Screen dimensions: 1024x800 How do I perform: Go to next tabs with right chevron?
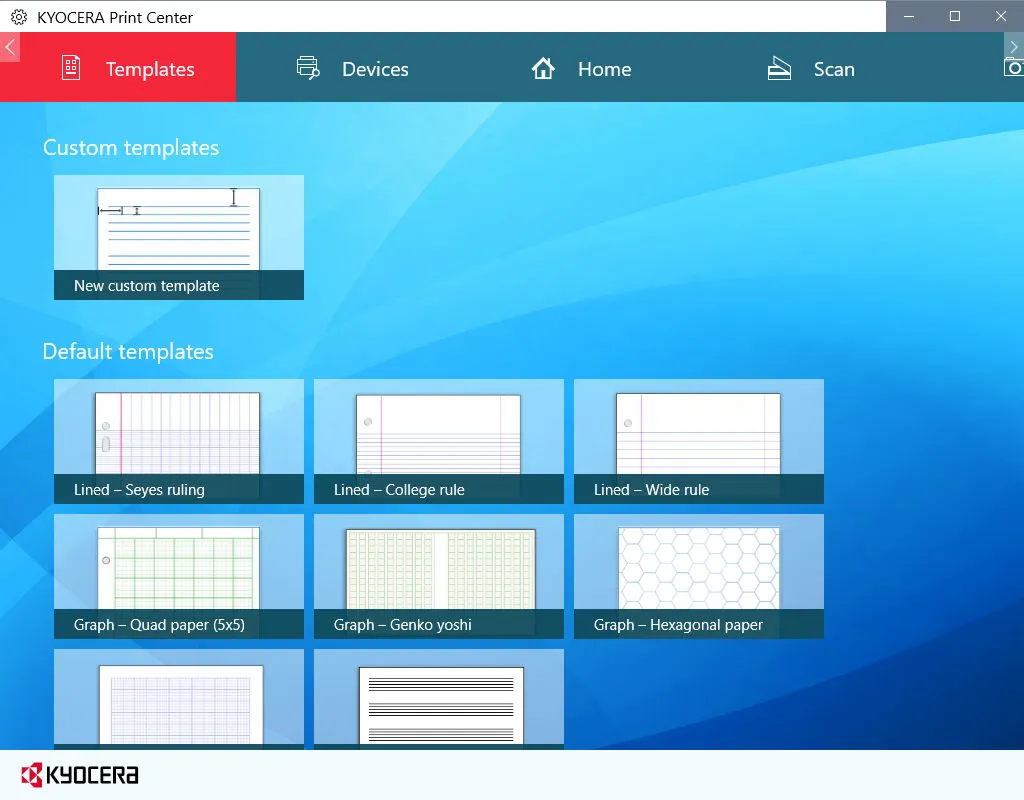1014,46
